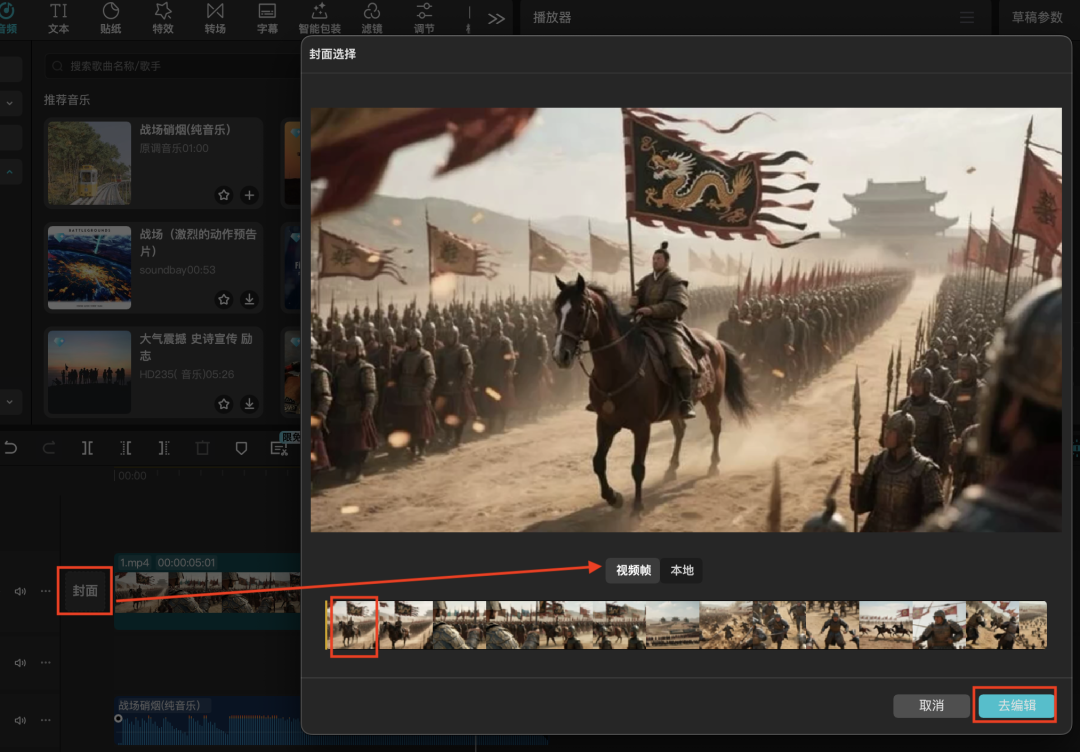Trim clip right of the playhead
The image size is (1080, 752).
(x=164, y=448)
